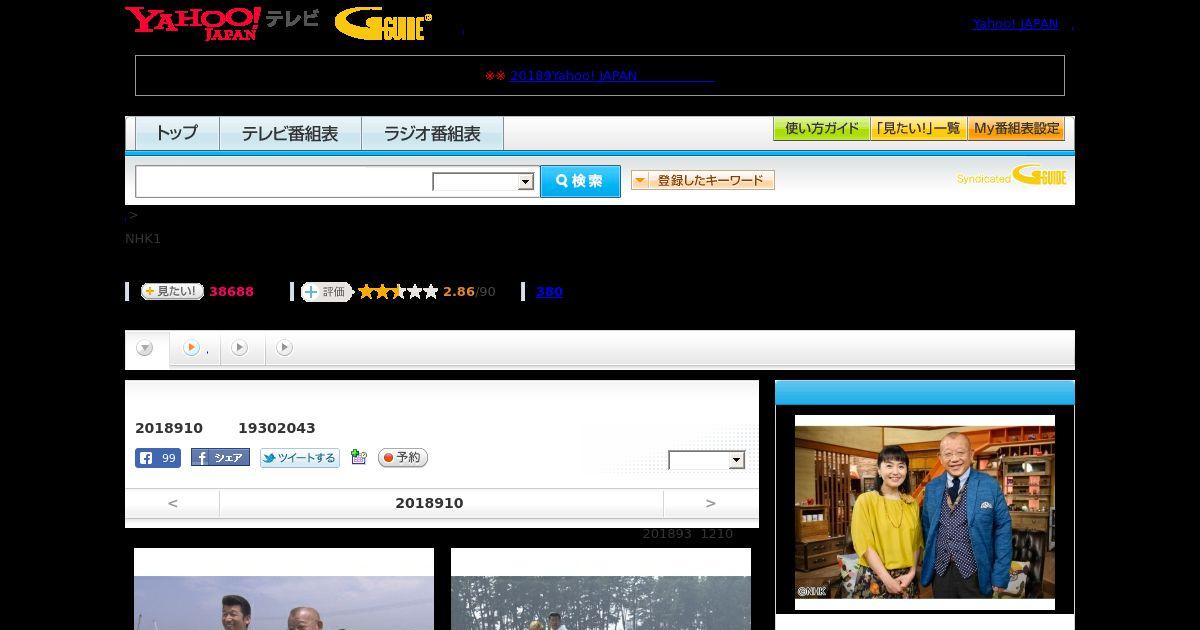Click the NHK1 channel text
The image size is (1200, 630).
click(x=143, y=238)
